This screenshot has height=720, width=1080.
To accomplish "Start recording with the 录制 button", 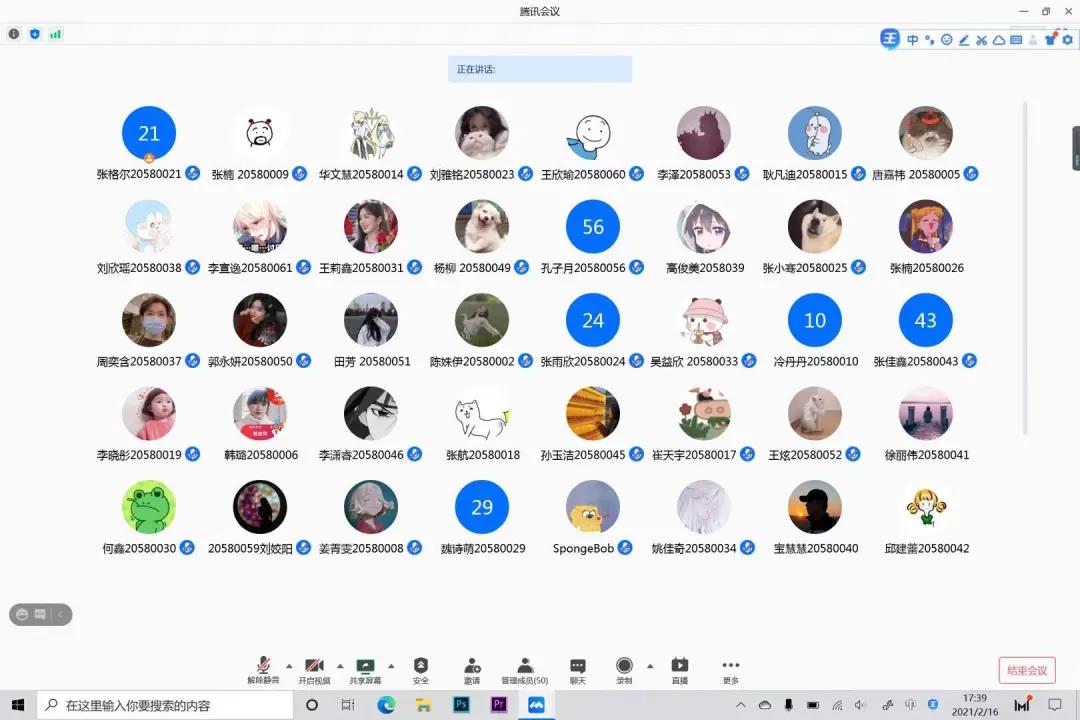I will pos(624,667).
